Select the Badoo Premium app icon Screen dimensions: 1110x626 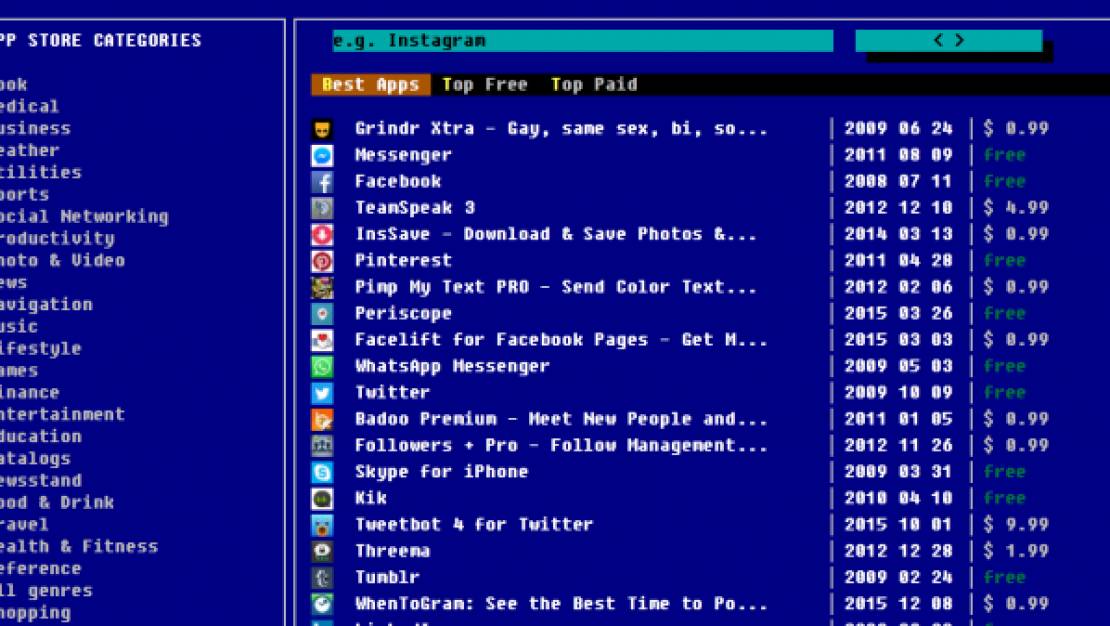pyautogui.click(x=322, y=420)
